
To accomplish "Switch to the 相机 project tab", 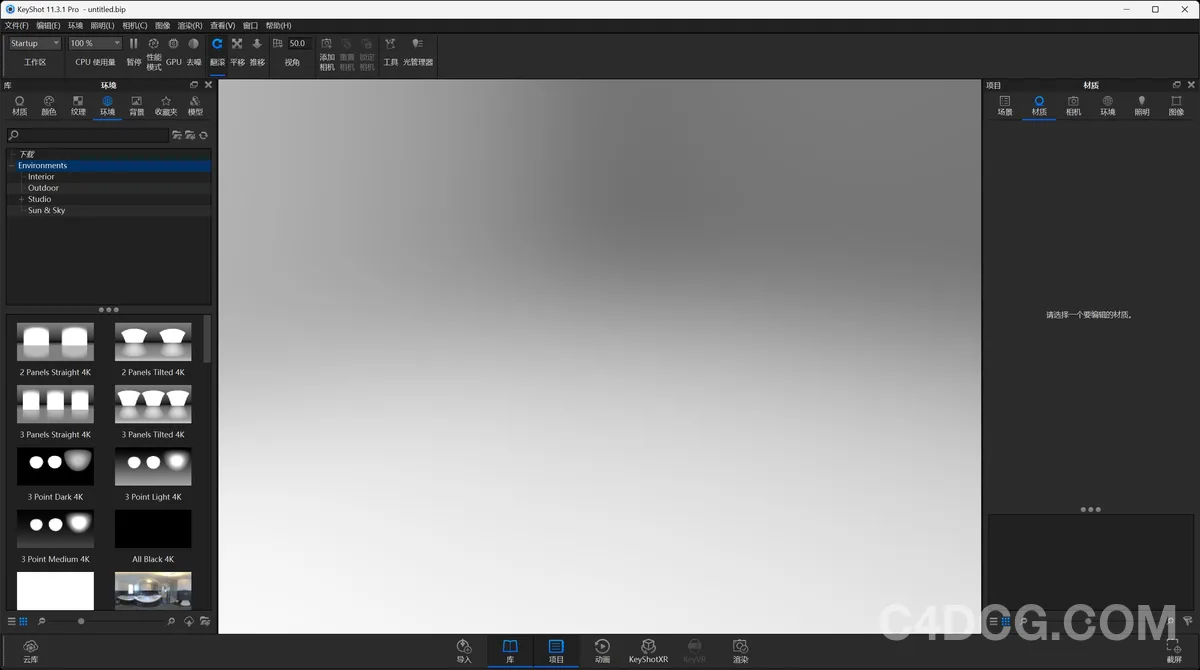I will (x=1073, y=103).
